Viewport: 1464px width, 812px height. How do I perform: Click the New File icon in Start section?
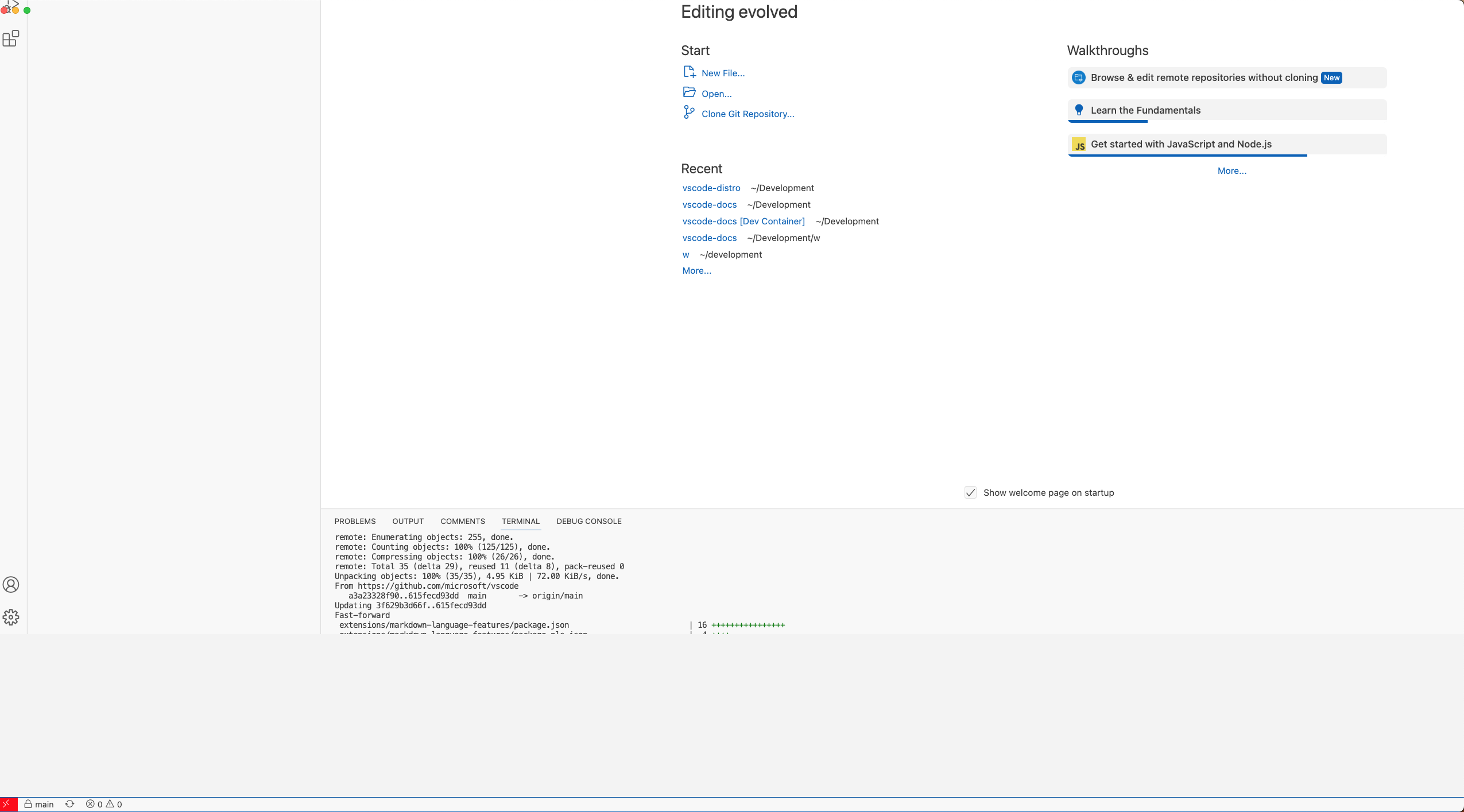(689, 72)
